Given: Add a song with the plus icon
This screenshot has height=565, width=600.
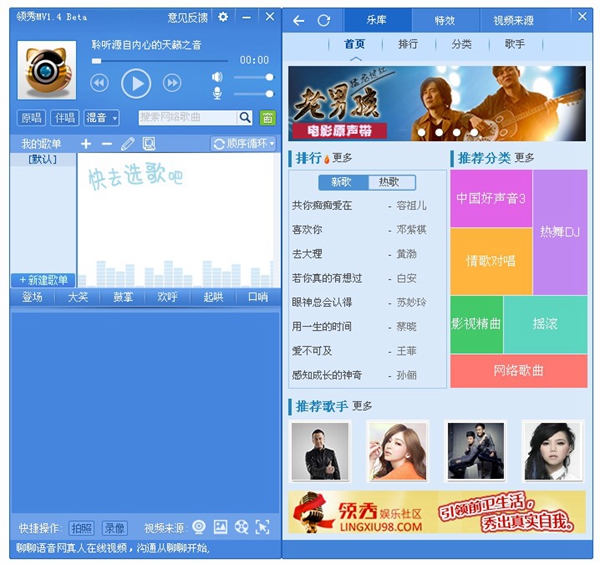Looking at the screenshot, I should pyautogui.click(x=86, y=144).
